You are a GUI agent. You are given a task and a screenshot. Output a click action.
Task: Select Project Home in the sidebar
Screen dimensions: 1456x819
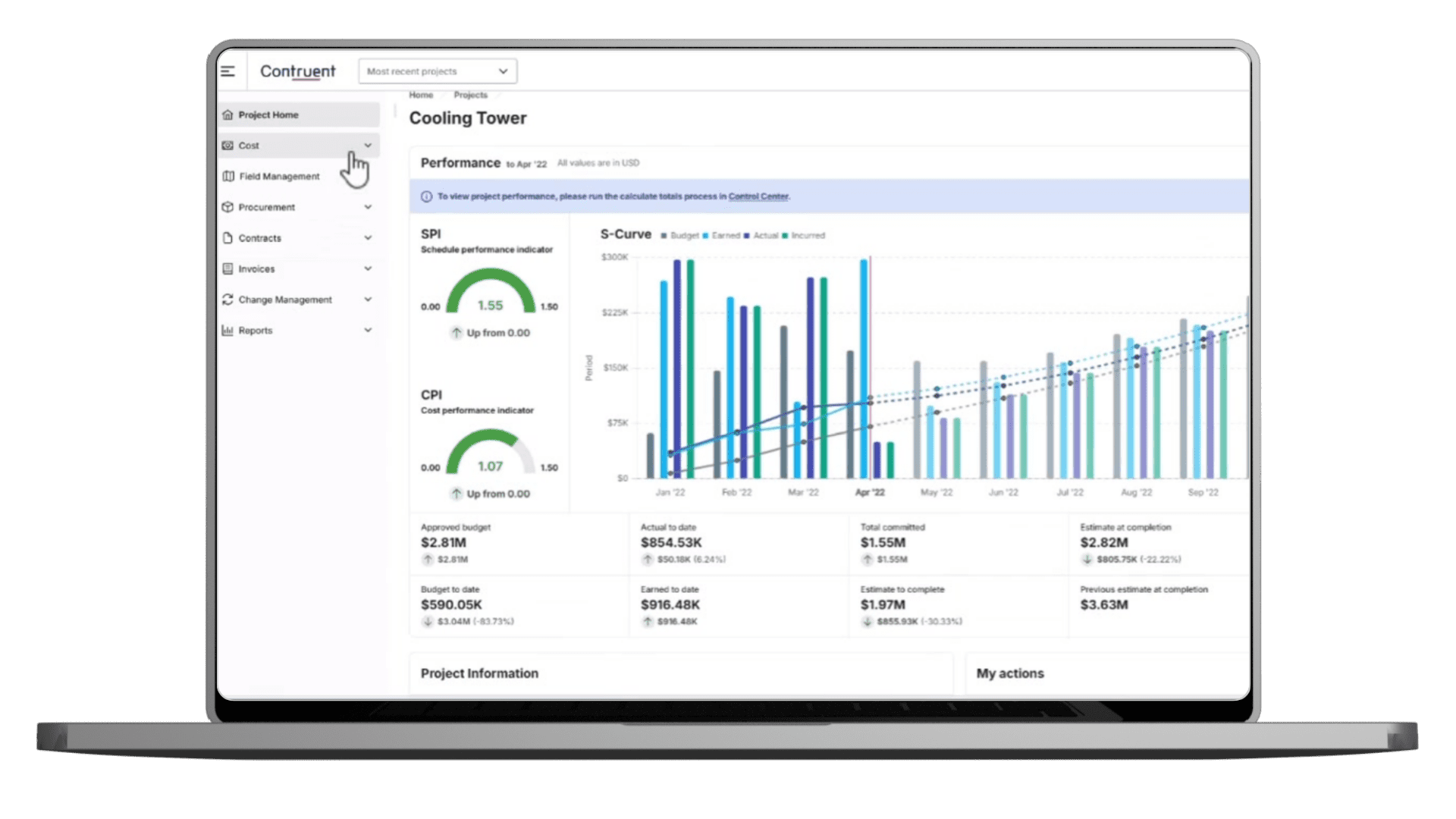click(x=299, y=115)
